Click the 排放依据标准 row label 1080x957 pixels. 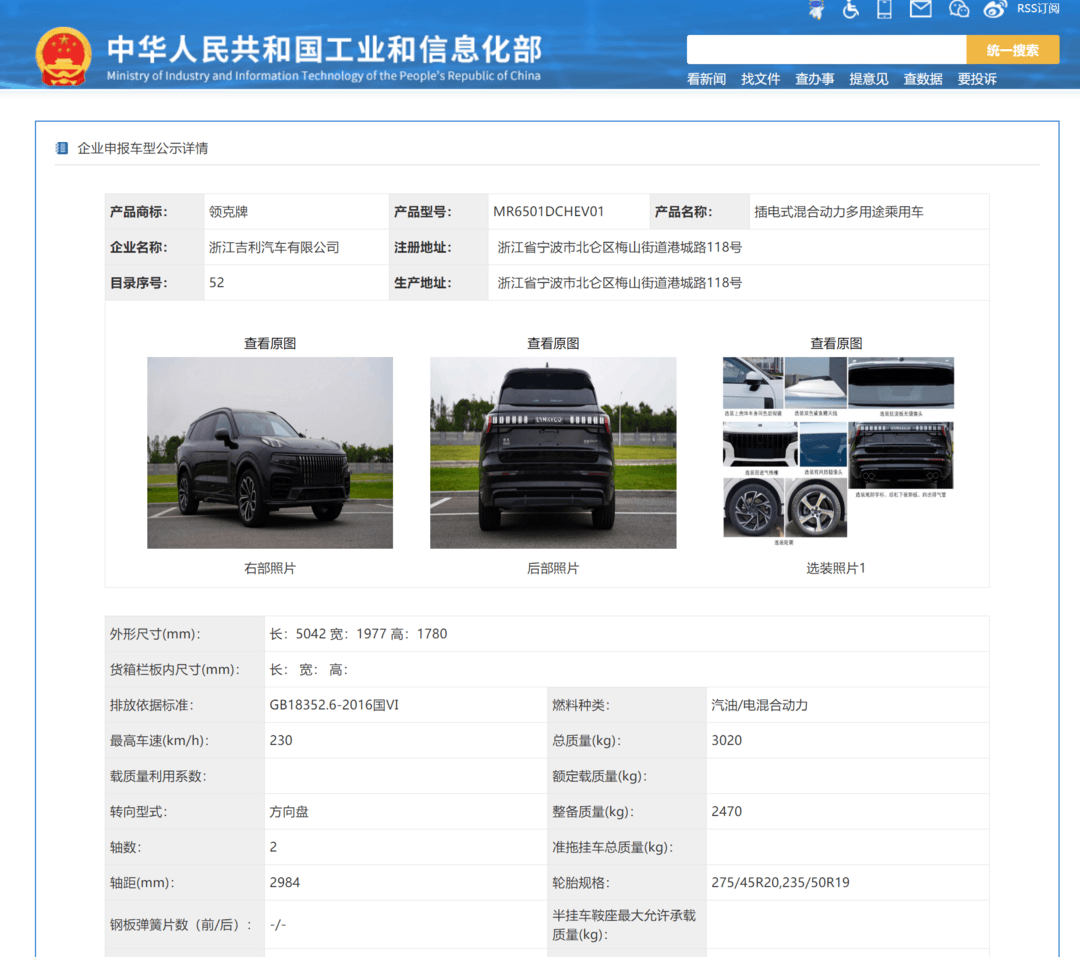[x=152, y=705]
